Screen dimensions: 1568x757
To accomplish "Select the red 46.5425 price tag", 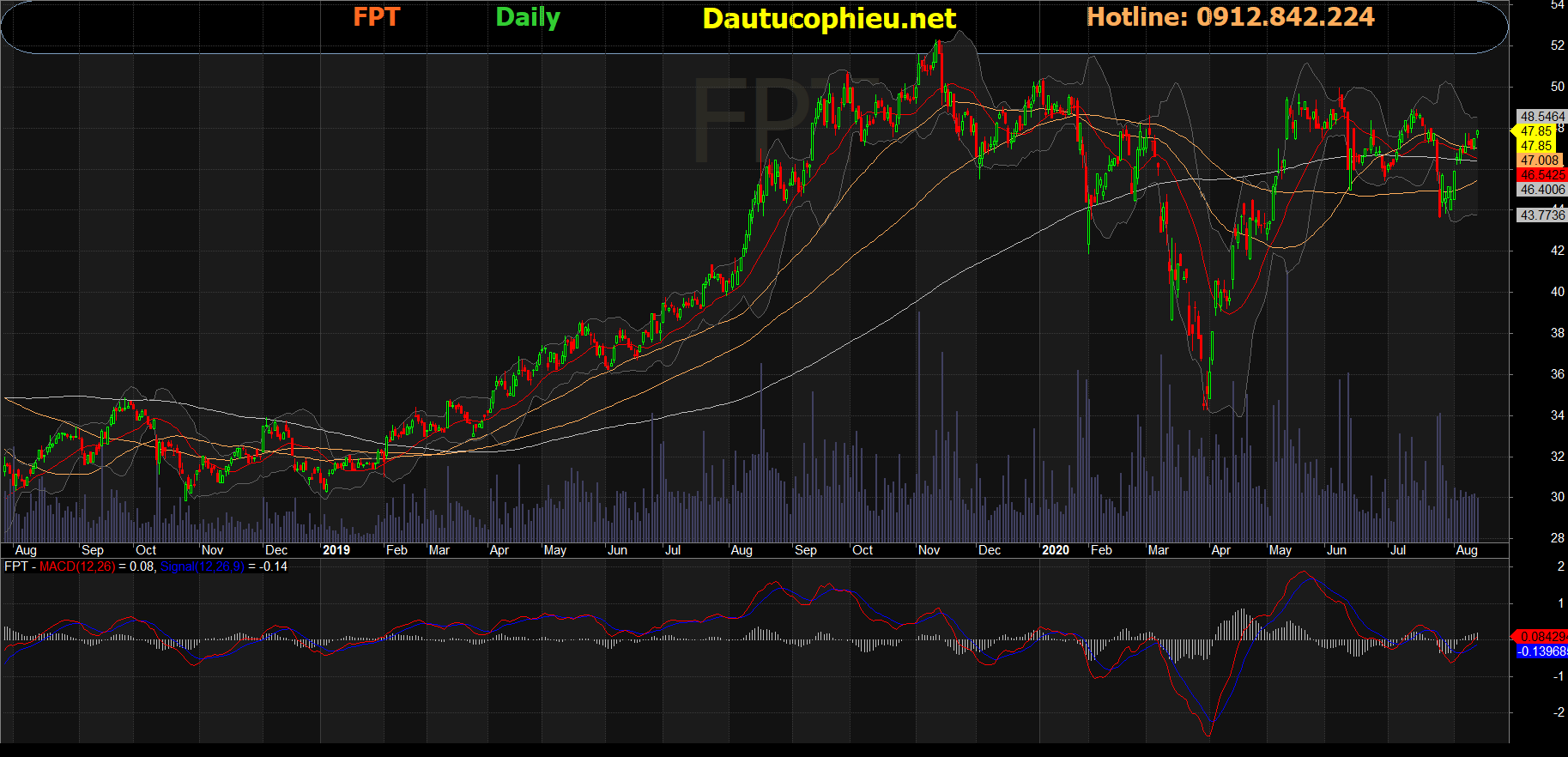I will point(1541,175).
